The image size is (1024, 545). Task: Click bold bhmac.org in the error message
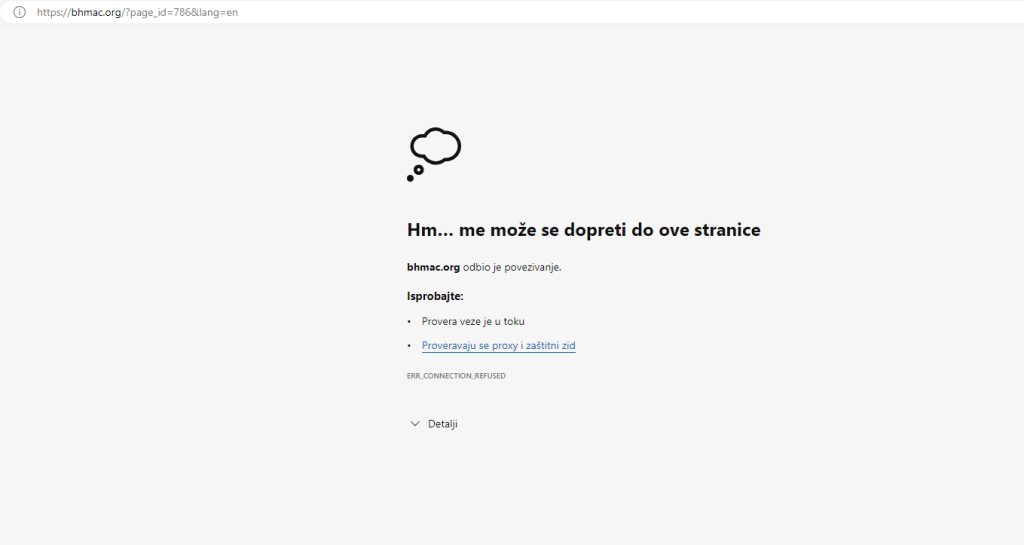pos(433,267)
